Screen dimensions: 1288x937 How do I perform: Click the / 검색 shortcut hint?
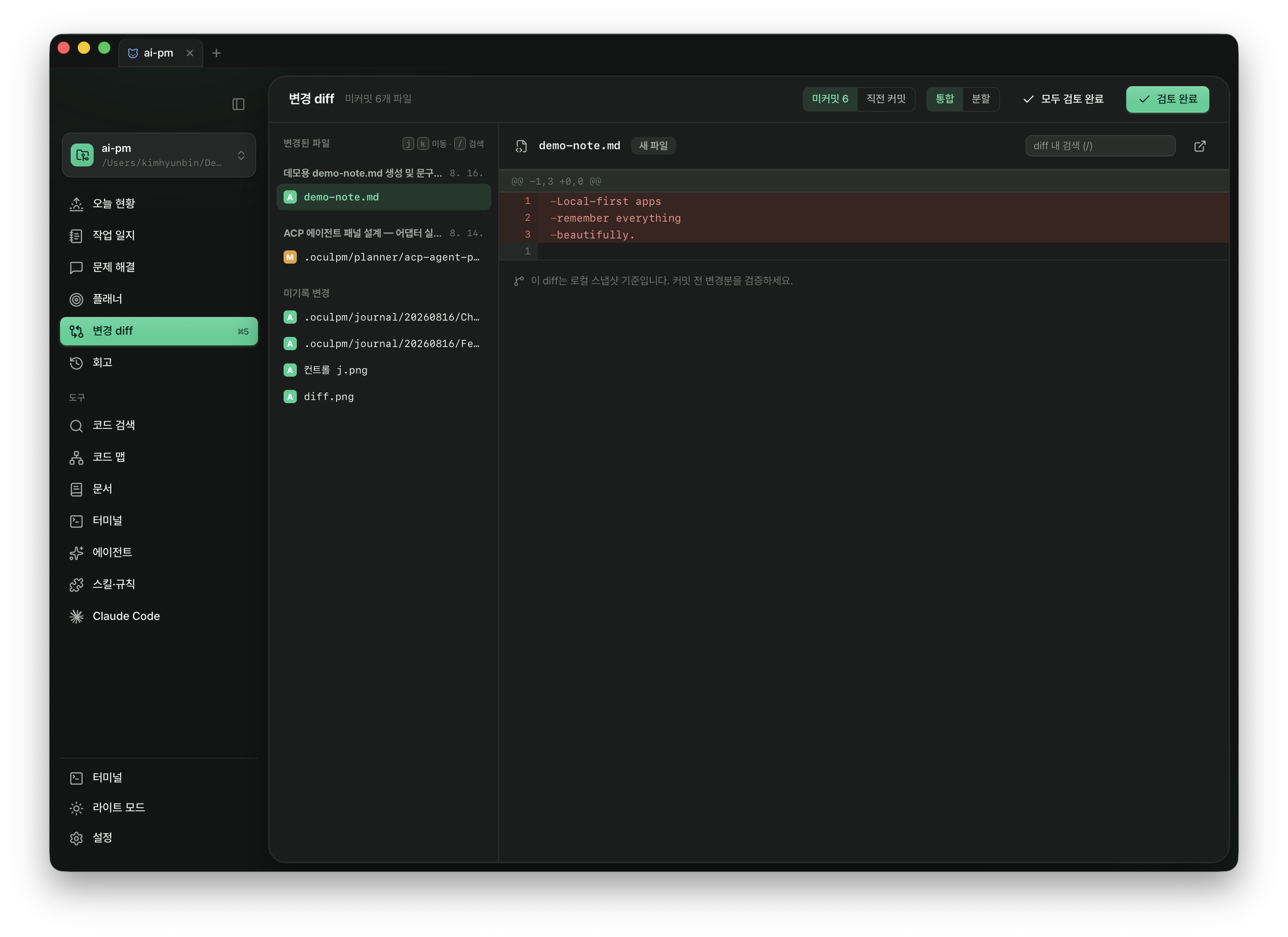click(x=469, y=144)
